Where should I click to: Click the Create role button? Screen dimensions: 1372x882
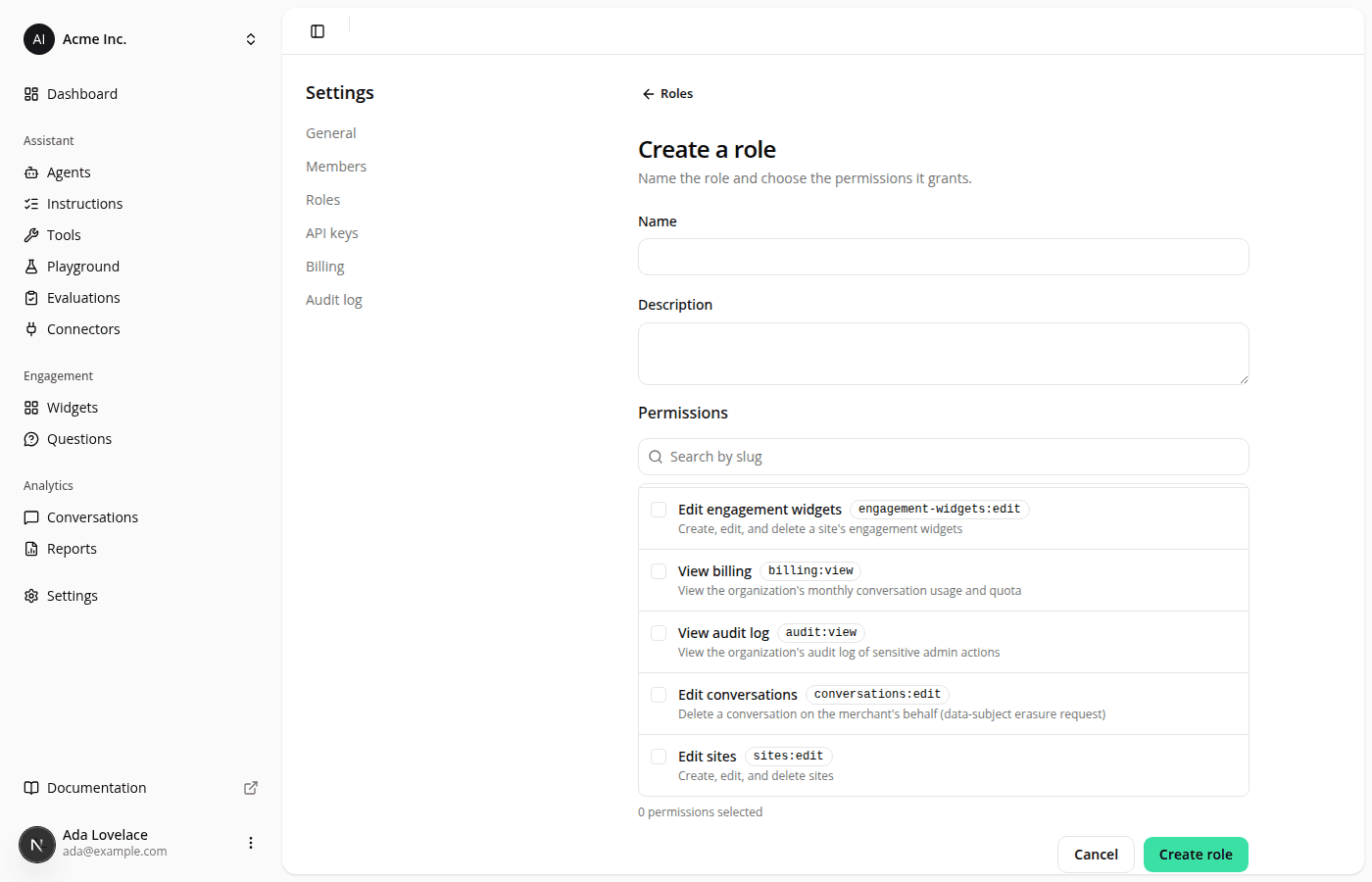coord(1196,855)
